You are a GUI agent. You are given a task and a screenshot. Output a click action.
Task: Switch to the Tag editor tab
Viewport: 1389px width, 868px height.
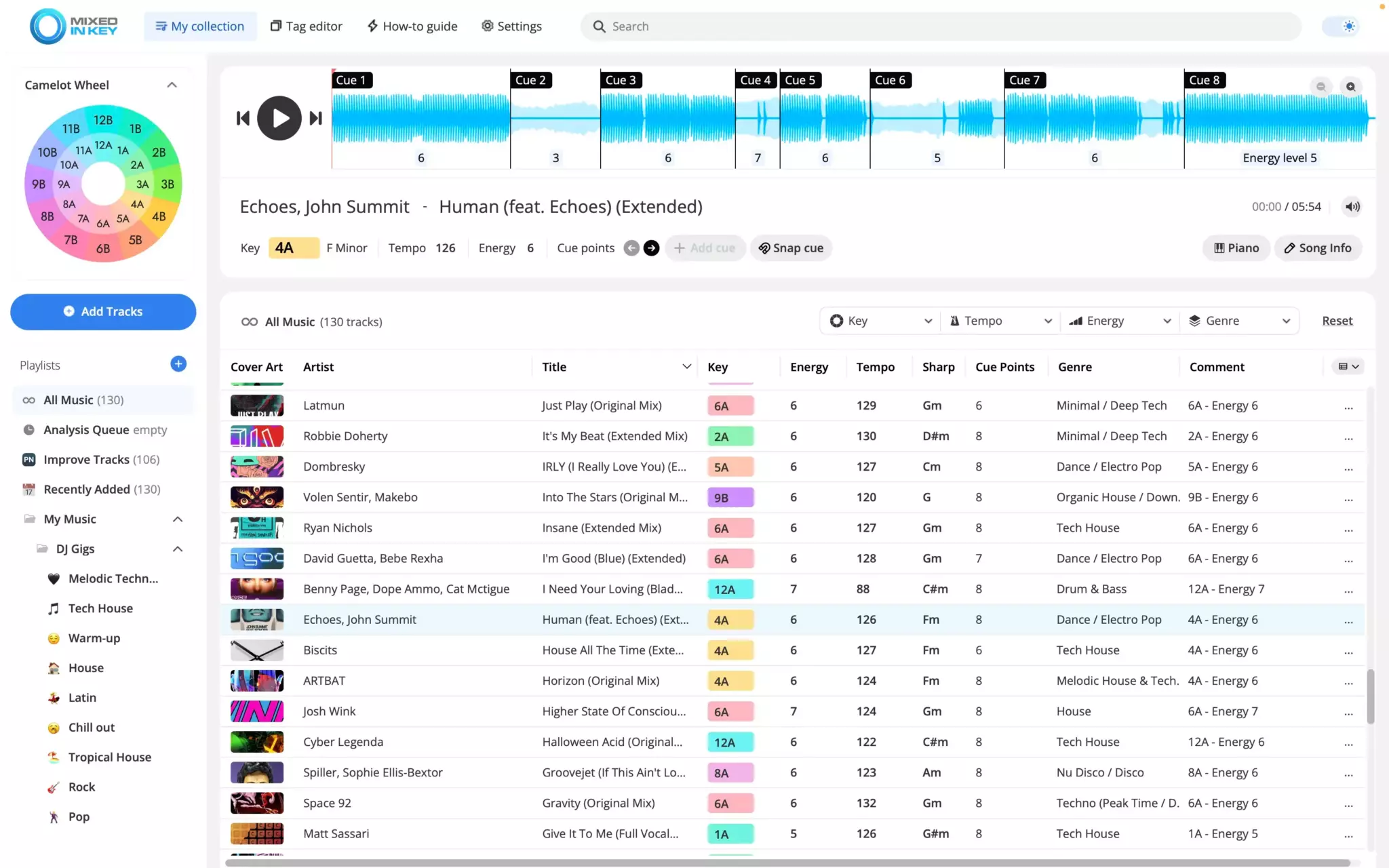click(x=307, y=26)
